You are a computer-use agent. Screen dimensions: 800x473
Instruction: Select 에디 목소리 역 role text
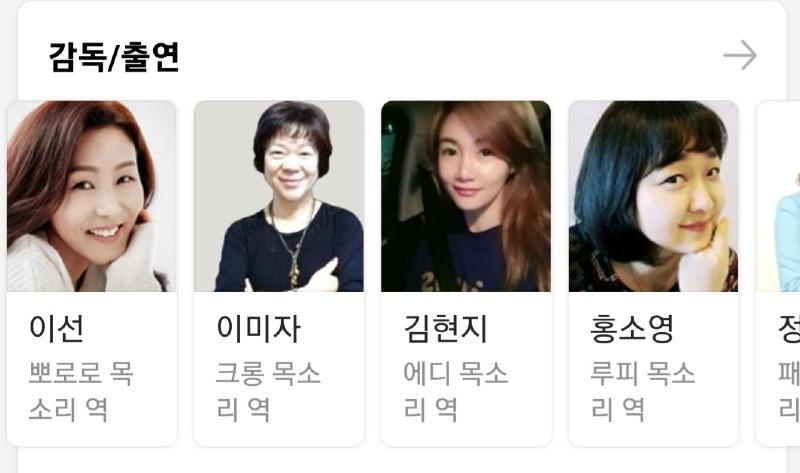point(456,392)
